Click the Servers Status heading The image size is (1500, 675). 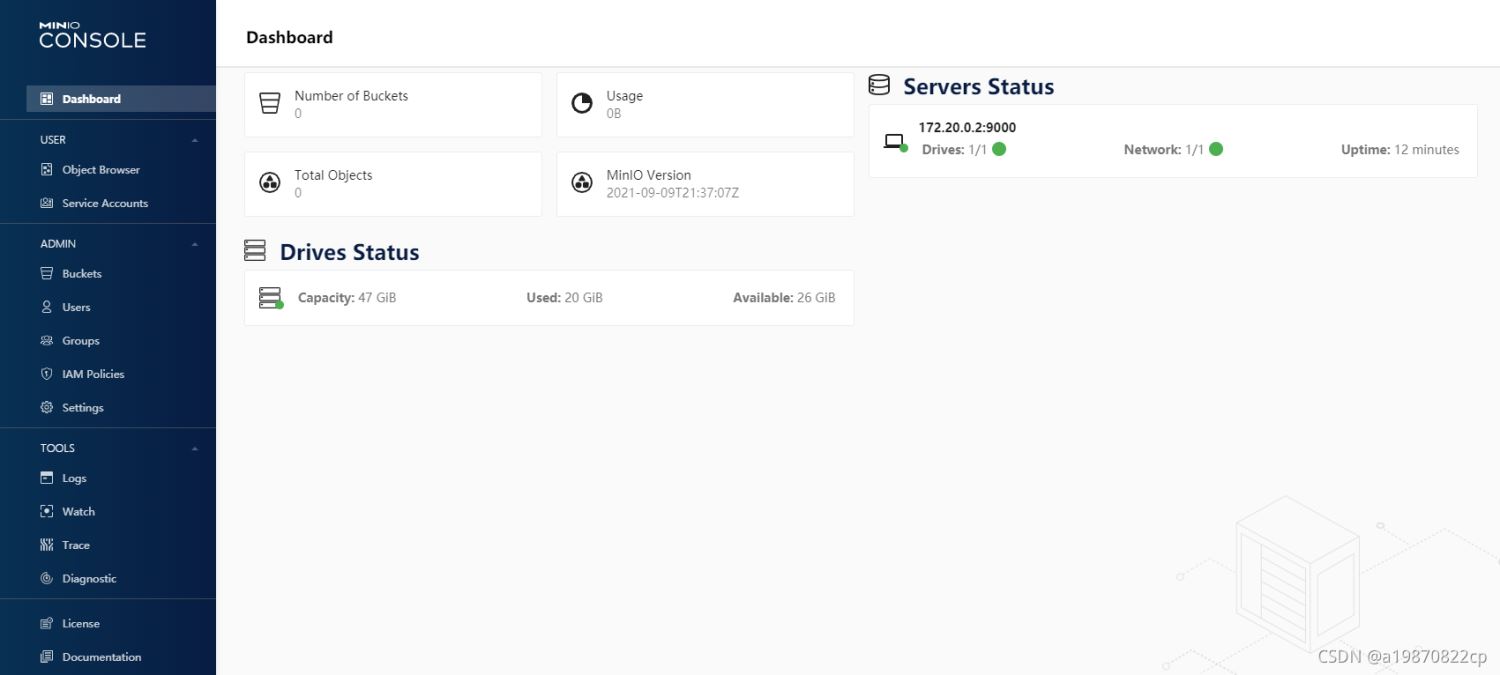point(978,87)
